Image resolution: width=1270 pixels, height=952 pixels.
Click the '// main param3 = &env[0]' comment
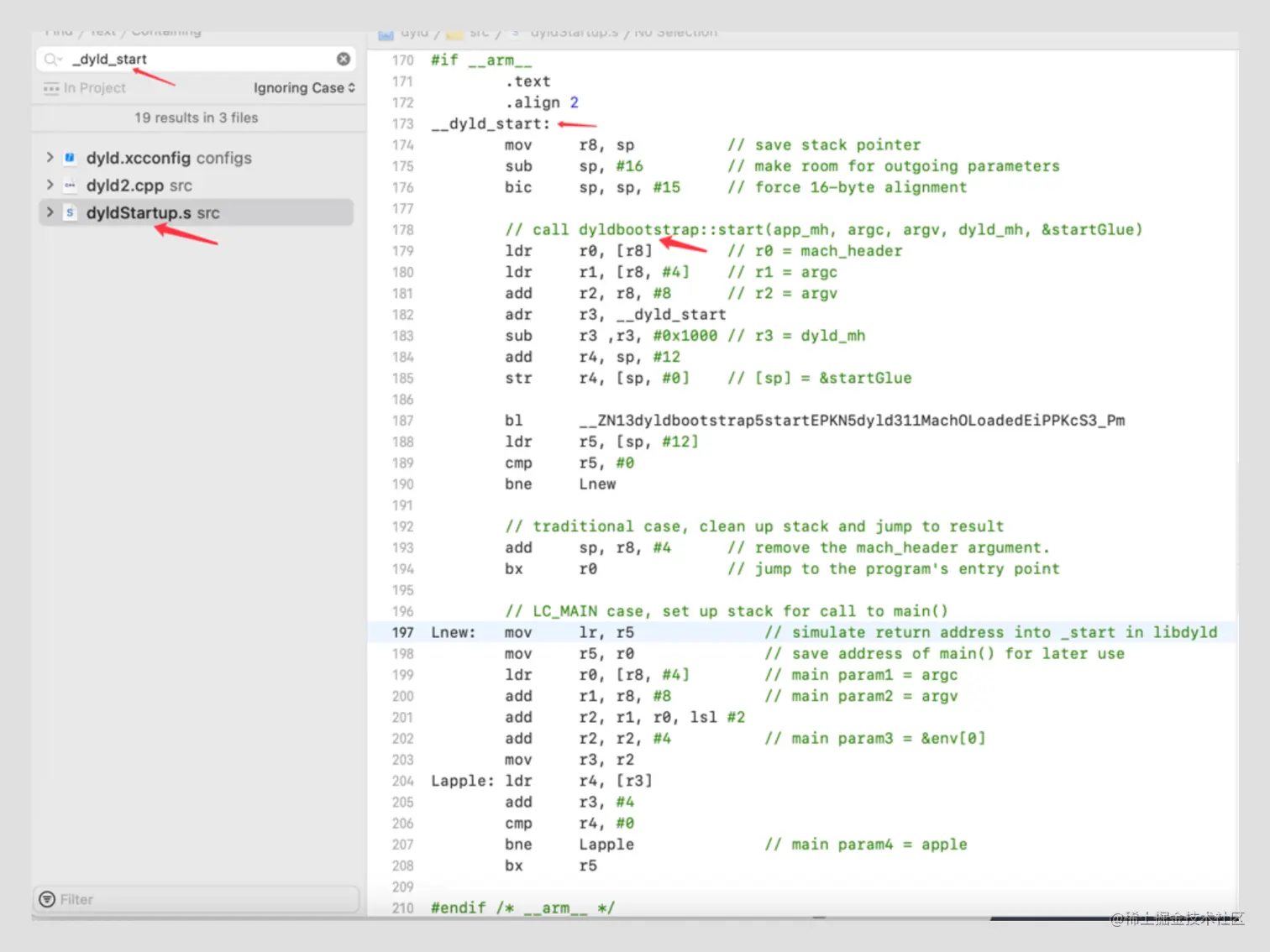[875, 739]
